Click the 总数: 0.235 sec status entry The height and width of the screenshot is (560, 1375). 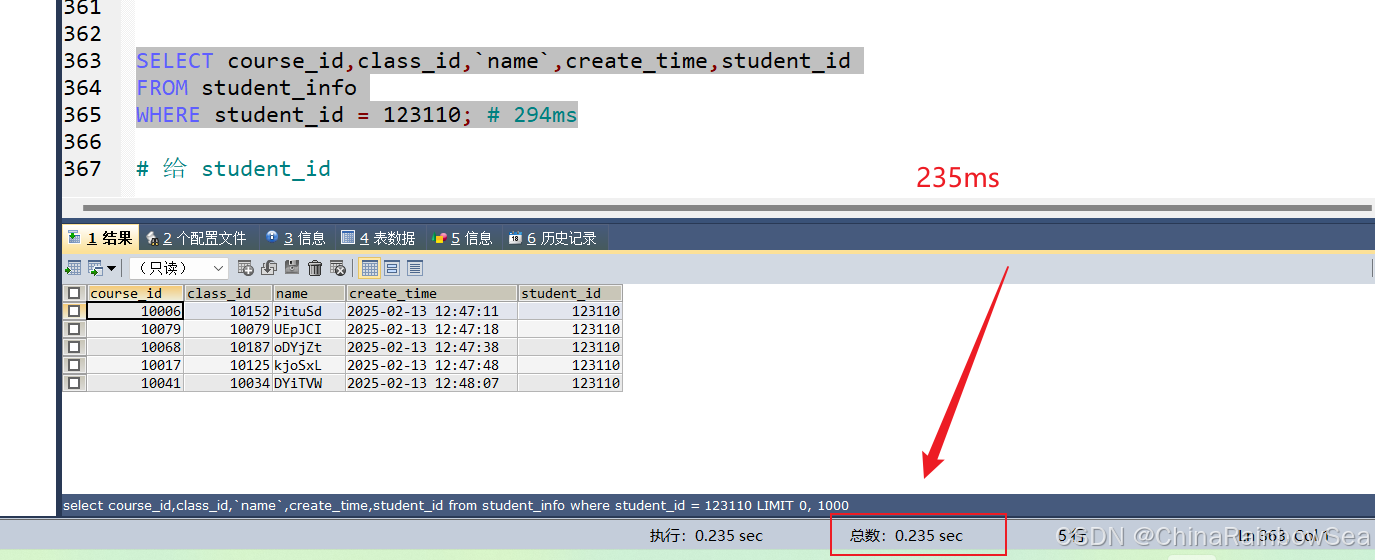(906, 535)
